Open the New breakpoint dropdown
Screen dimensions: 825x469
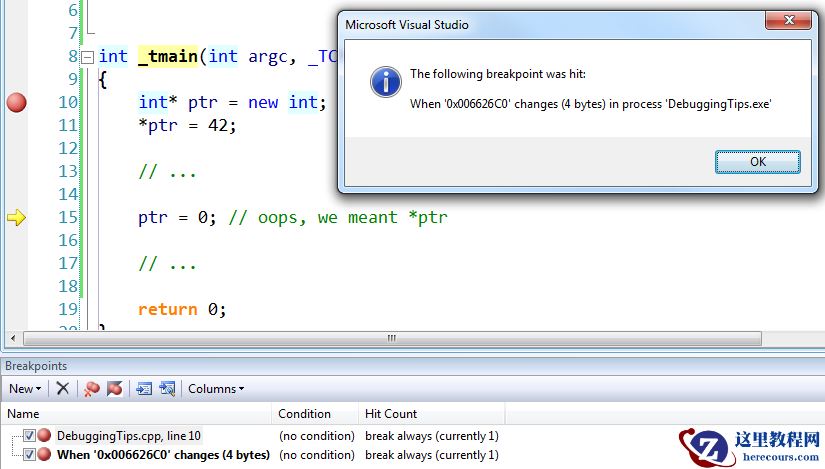(x=25, y=389)
